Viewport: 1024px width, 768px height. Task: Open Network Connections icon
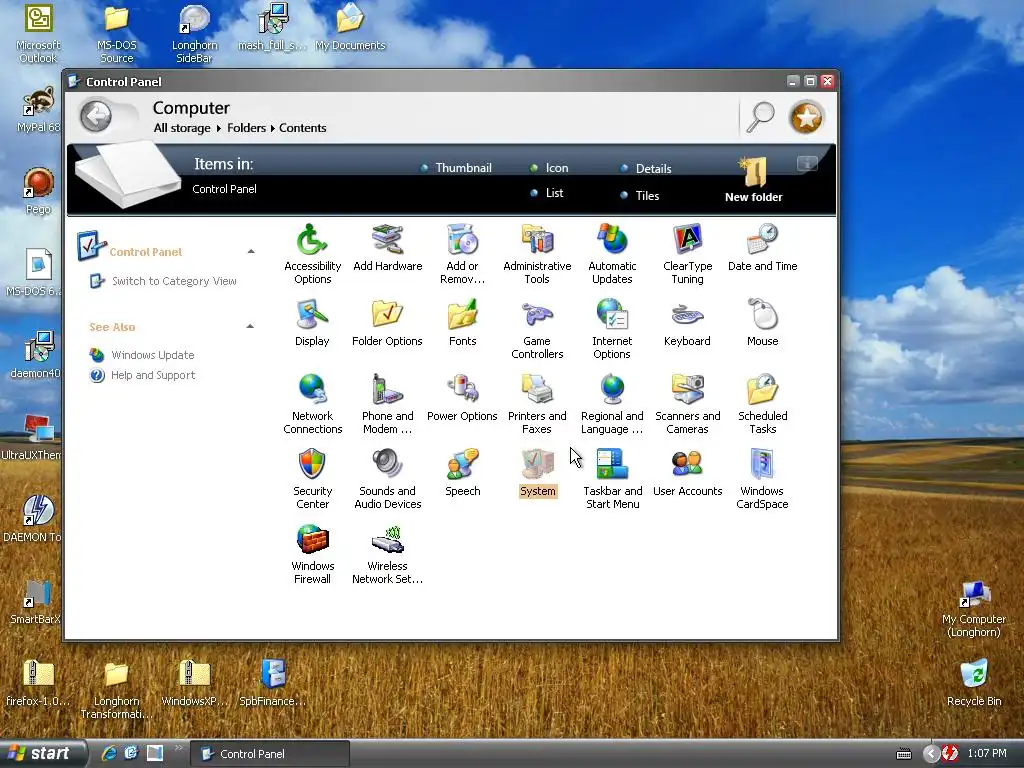312,404
